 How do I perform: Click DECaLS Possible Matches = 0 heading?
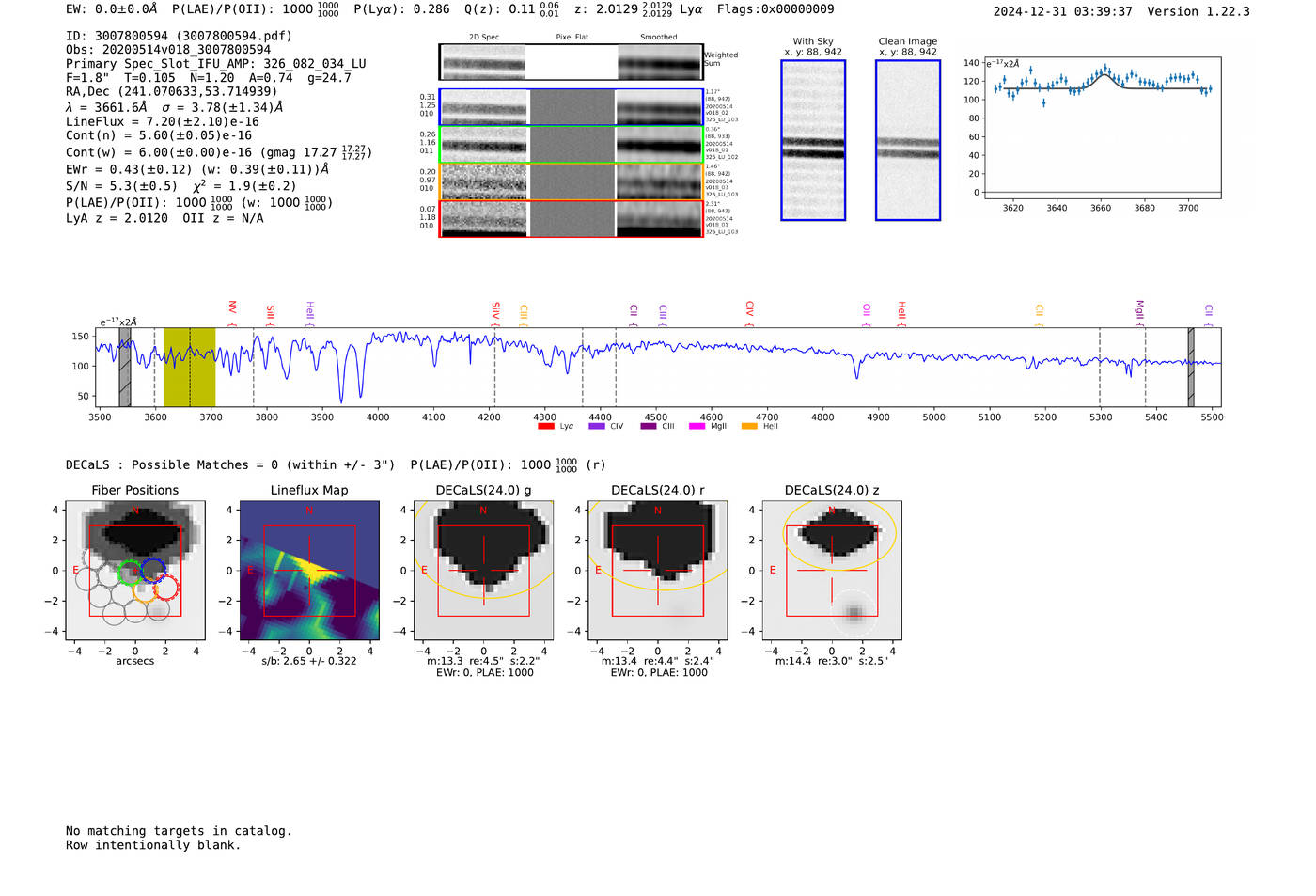click(230, 465)
